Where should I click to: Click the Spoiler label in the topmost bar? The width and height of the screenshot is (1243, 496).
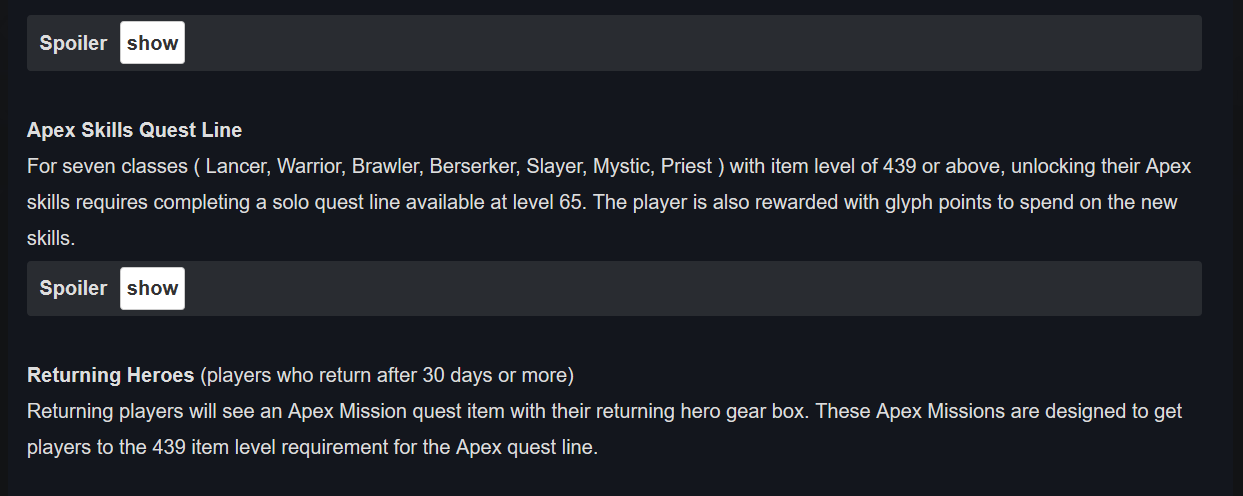tap(73, 43)
